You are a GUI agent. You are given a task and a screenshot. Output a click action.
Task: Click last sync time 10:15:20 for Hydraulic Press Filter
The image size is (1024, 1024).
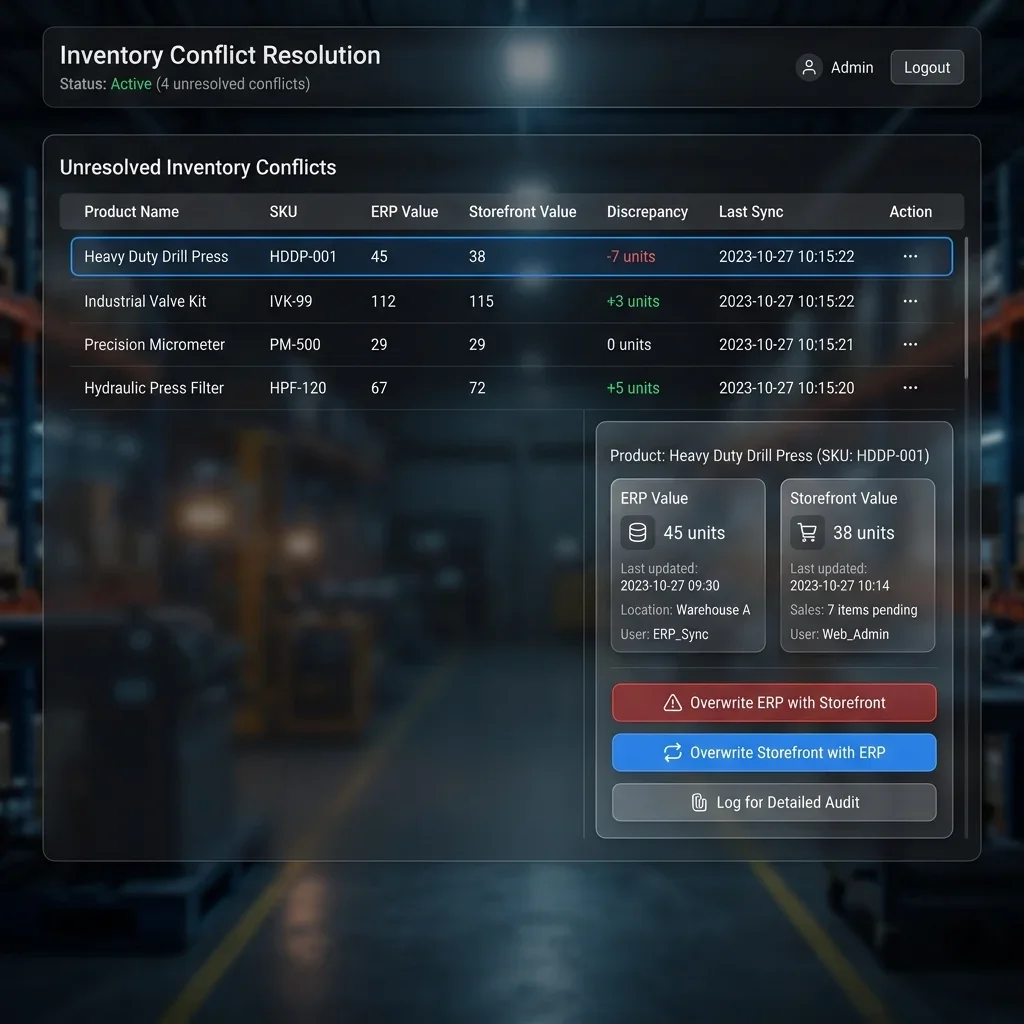click(x=786, y=388)
